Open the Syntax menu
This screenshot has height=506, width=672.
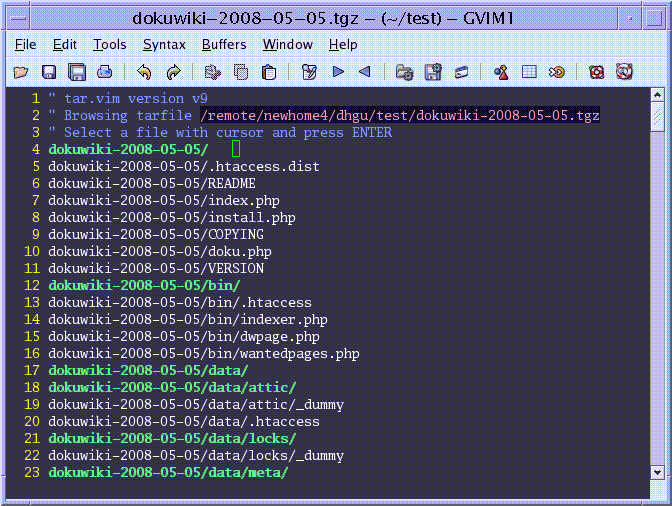[x=164, y=45]
